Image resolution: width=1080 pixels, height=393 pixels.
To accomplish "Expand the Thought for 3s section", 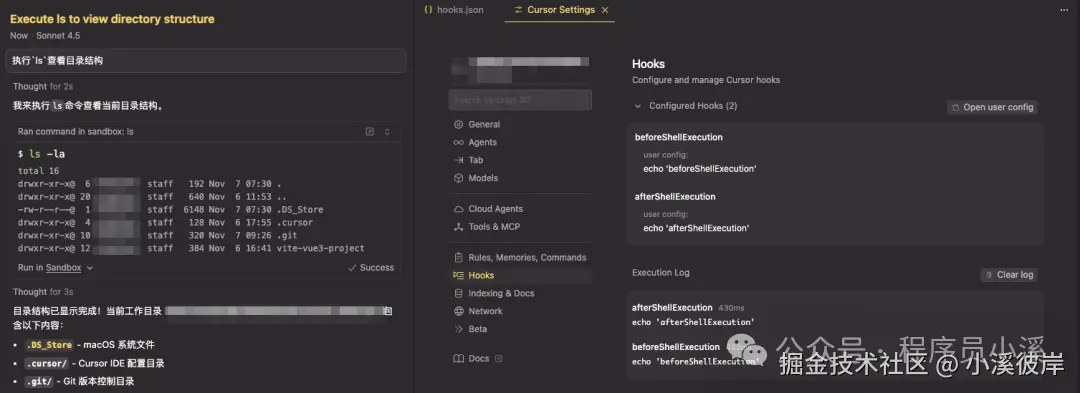I will click(x=43, y=292).
